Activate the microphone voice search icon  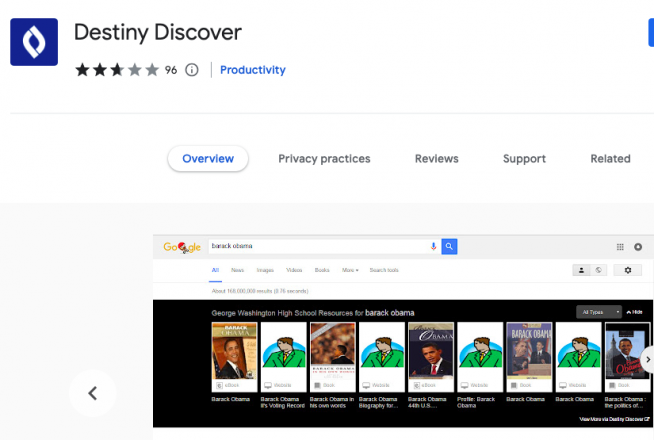pyautogui.click(x=433, y=246)
